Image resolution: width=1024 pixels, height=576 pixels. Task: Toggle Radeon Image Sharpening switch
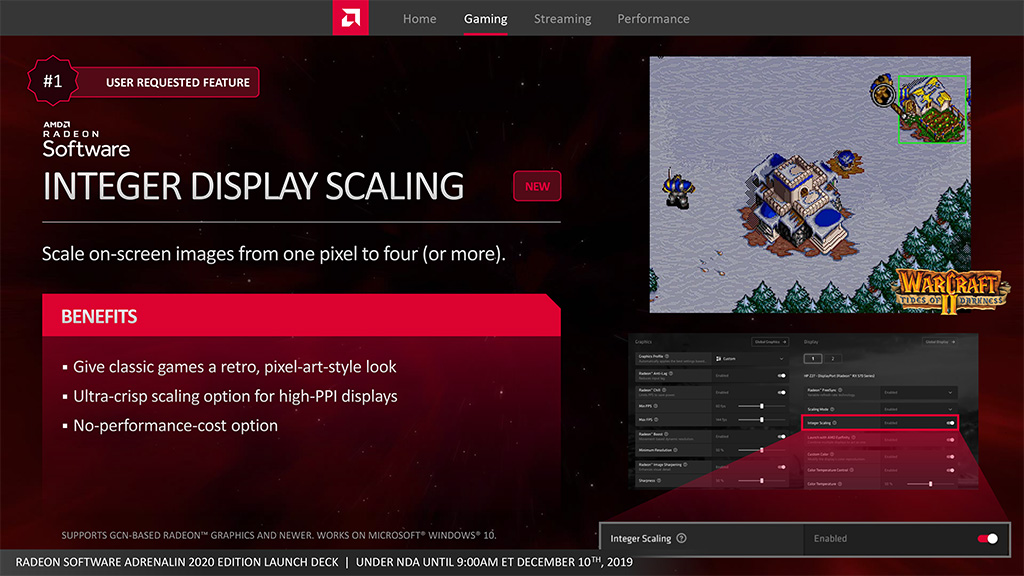coord(782,467)
